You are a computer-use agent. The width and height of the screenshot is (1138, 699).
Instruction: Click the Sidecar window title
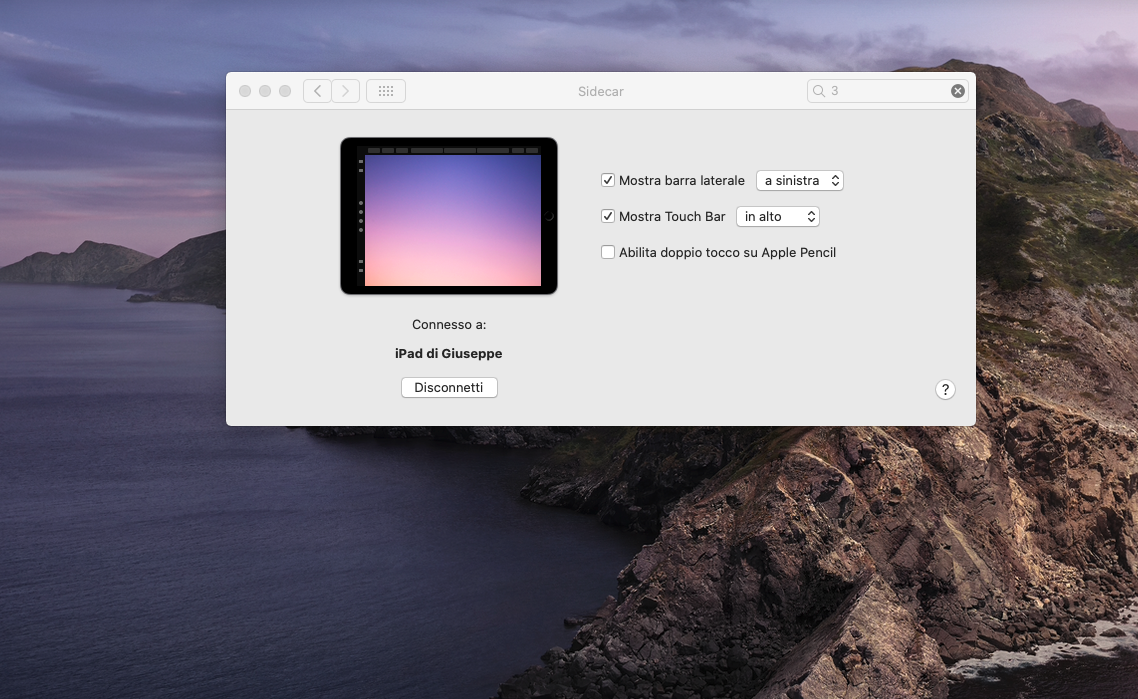[x=601, y=91]
